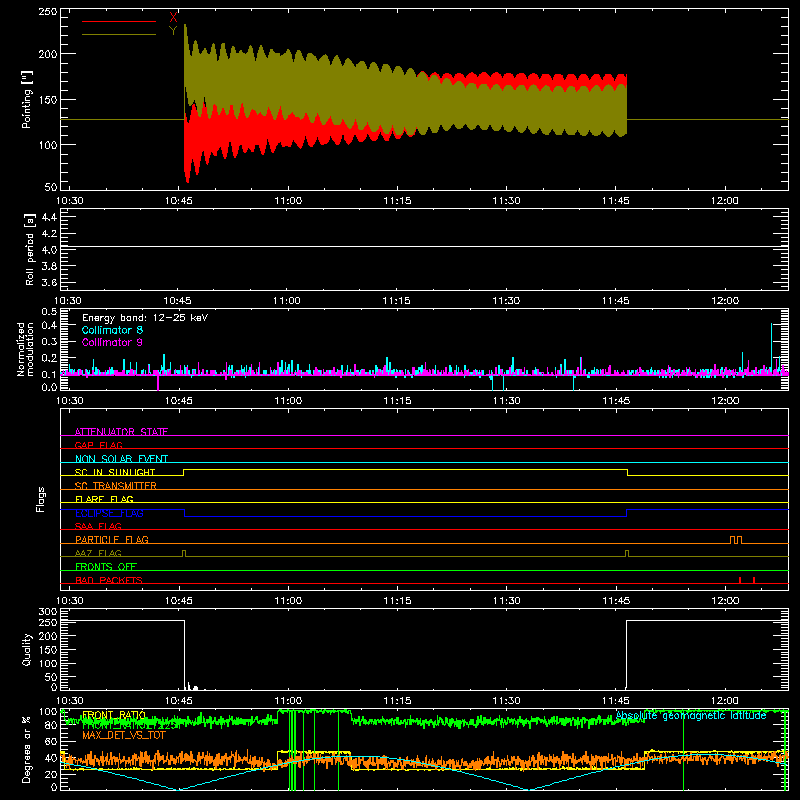
Task: Select the red line sample beside X
Action: [119, 21]
